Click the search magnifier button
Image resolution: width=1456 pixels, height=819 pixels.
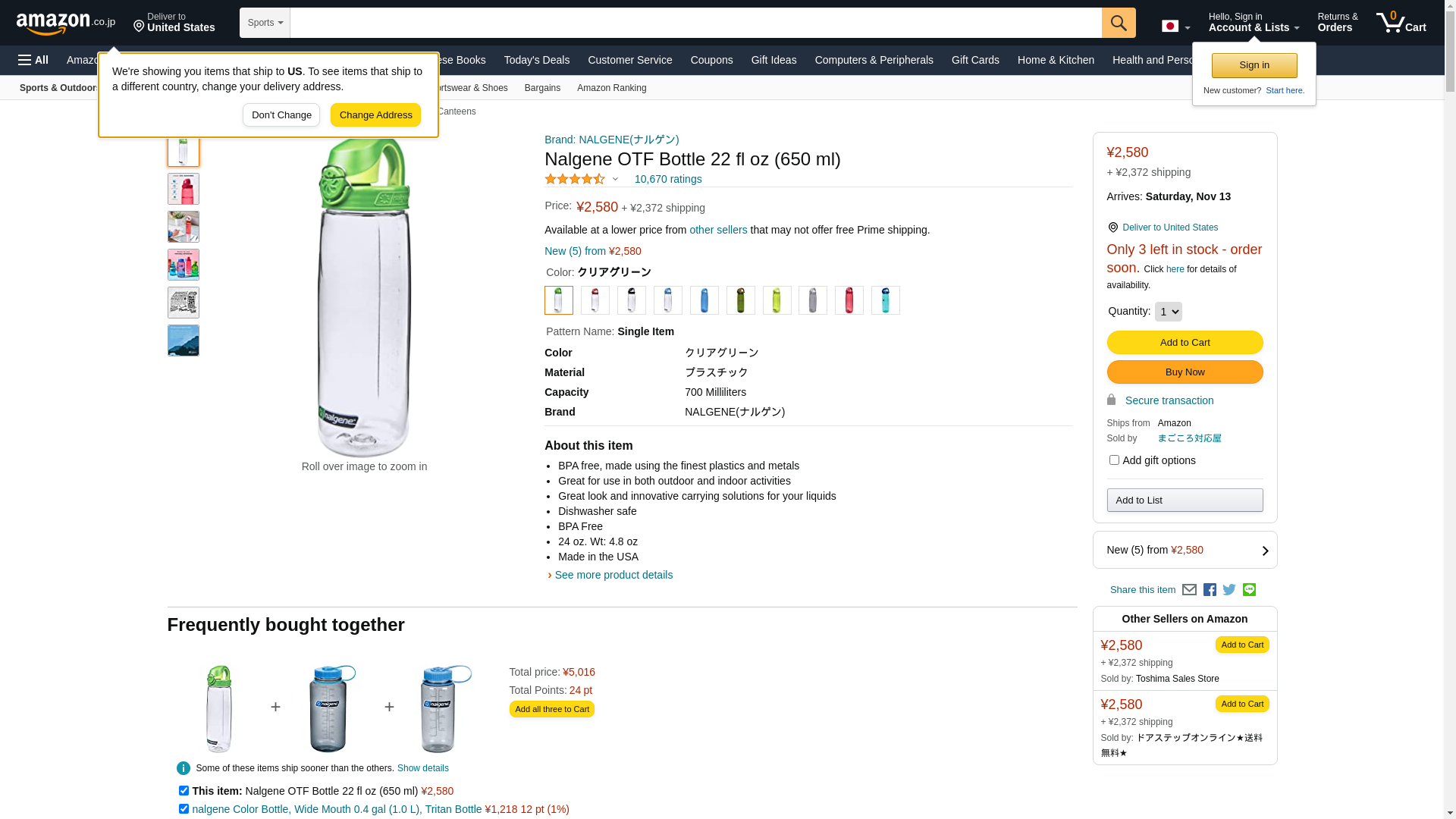[x=1118, y=23]
